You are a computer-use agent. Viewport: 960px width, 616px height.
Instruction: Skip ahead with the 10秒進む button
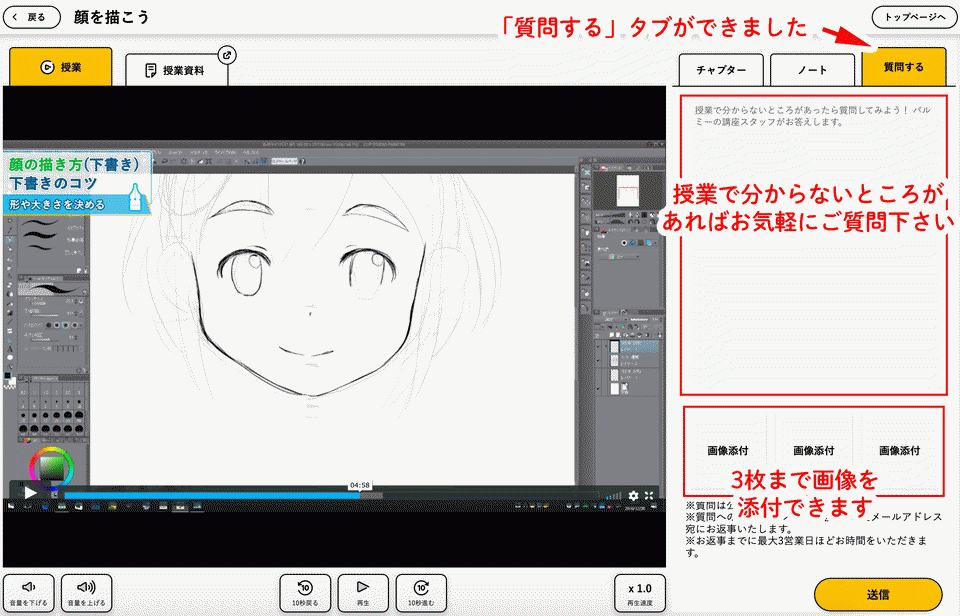[421, 593]
